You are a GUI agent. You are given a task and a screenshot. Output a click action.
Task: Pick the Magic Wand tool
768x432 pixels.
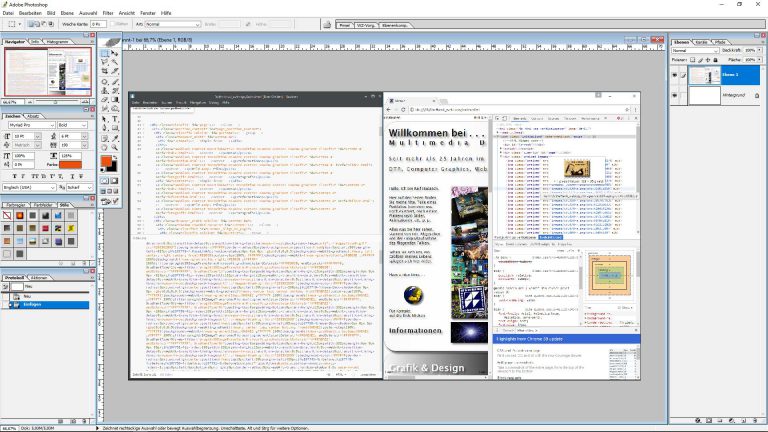(x=115, y=62)
